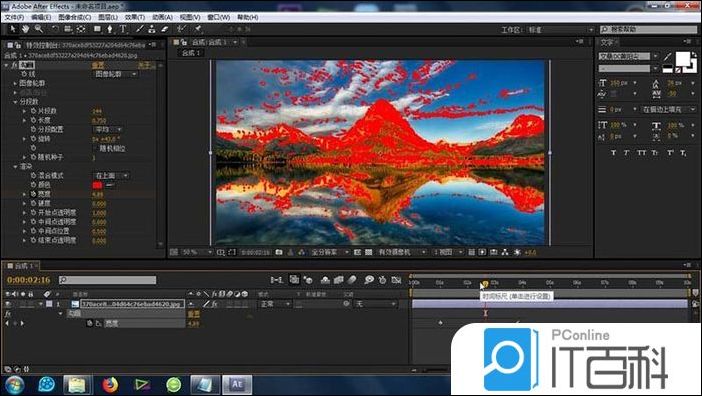Open the resolution dropdown showing 全分辨率
The image size is (702, 396).
(330, 252)
